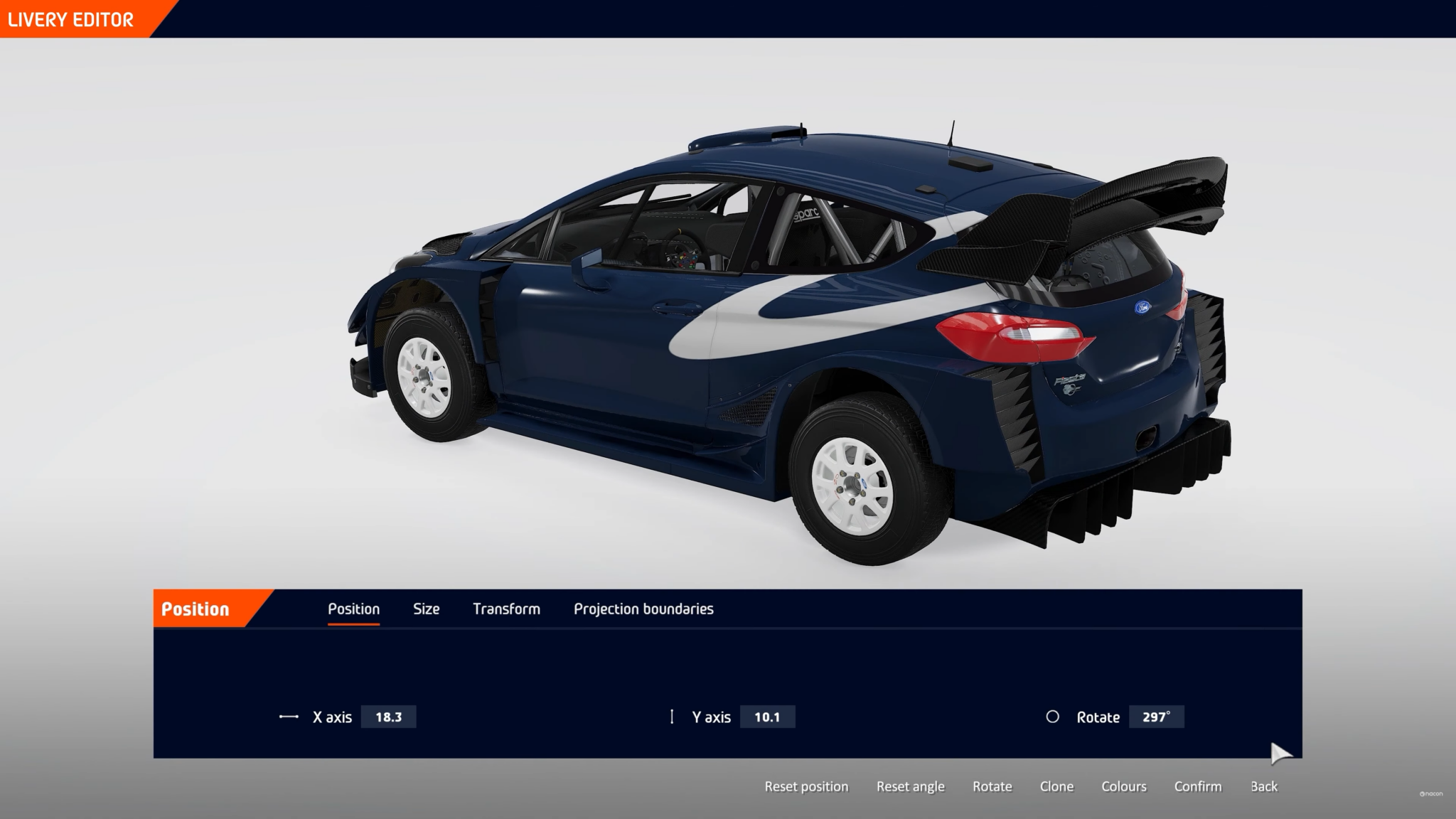Click Reset angle
Image resolution: width=1456 pixels, height=819 pixels.
coord(911,786)
